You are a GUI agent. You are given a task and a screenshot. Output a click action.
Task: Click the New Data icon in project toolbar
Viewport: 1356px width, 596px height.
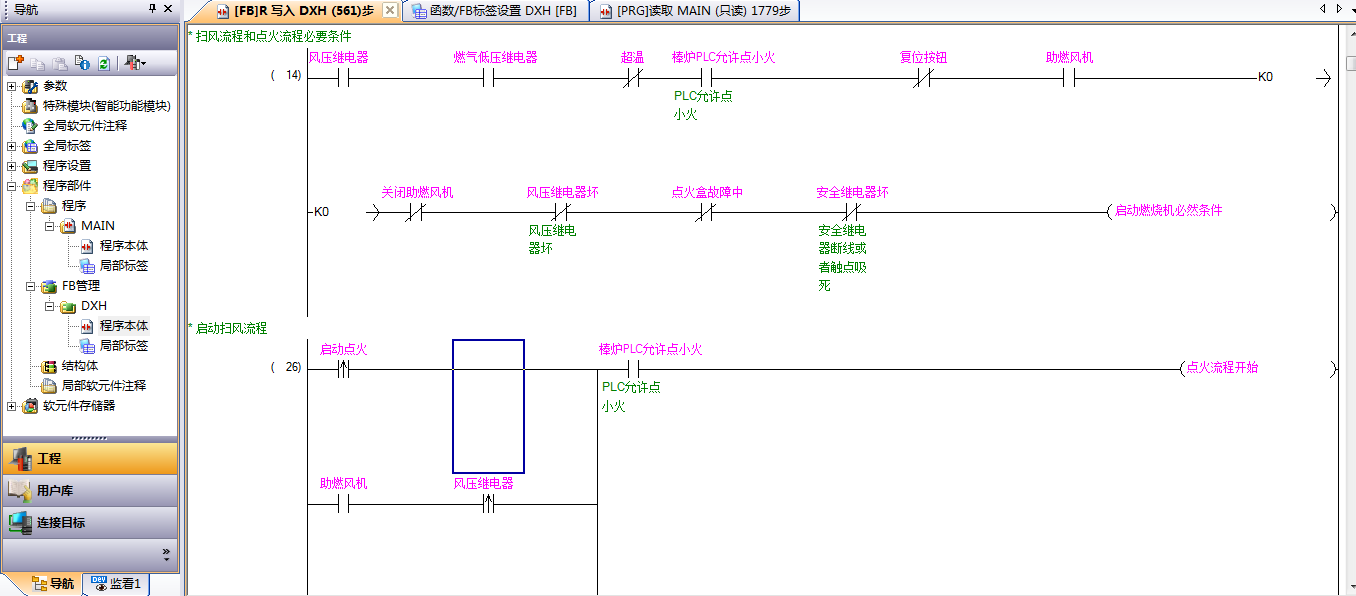[x=16, y=63]
